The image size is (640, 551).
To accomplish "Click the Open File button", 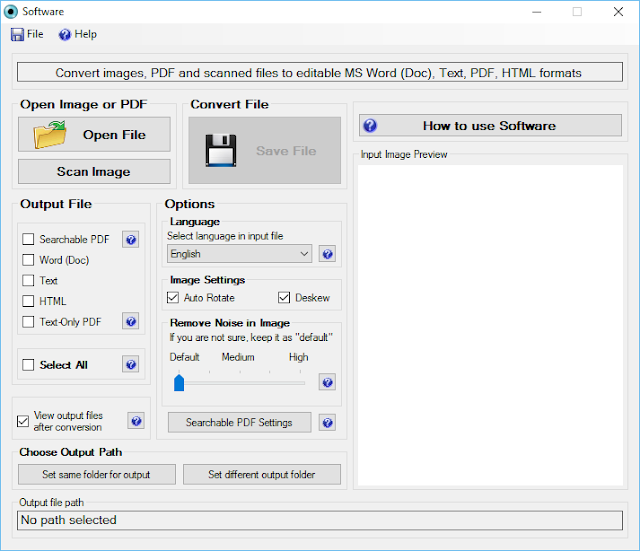I will pos(94,135).
